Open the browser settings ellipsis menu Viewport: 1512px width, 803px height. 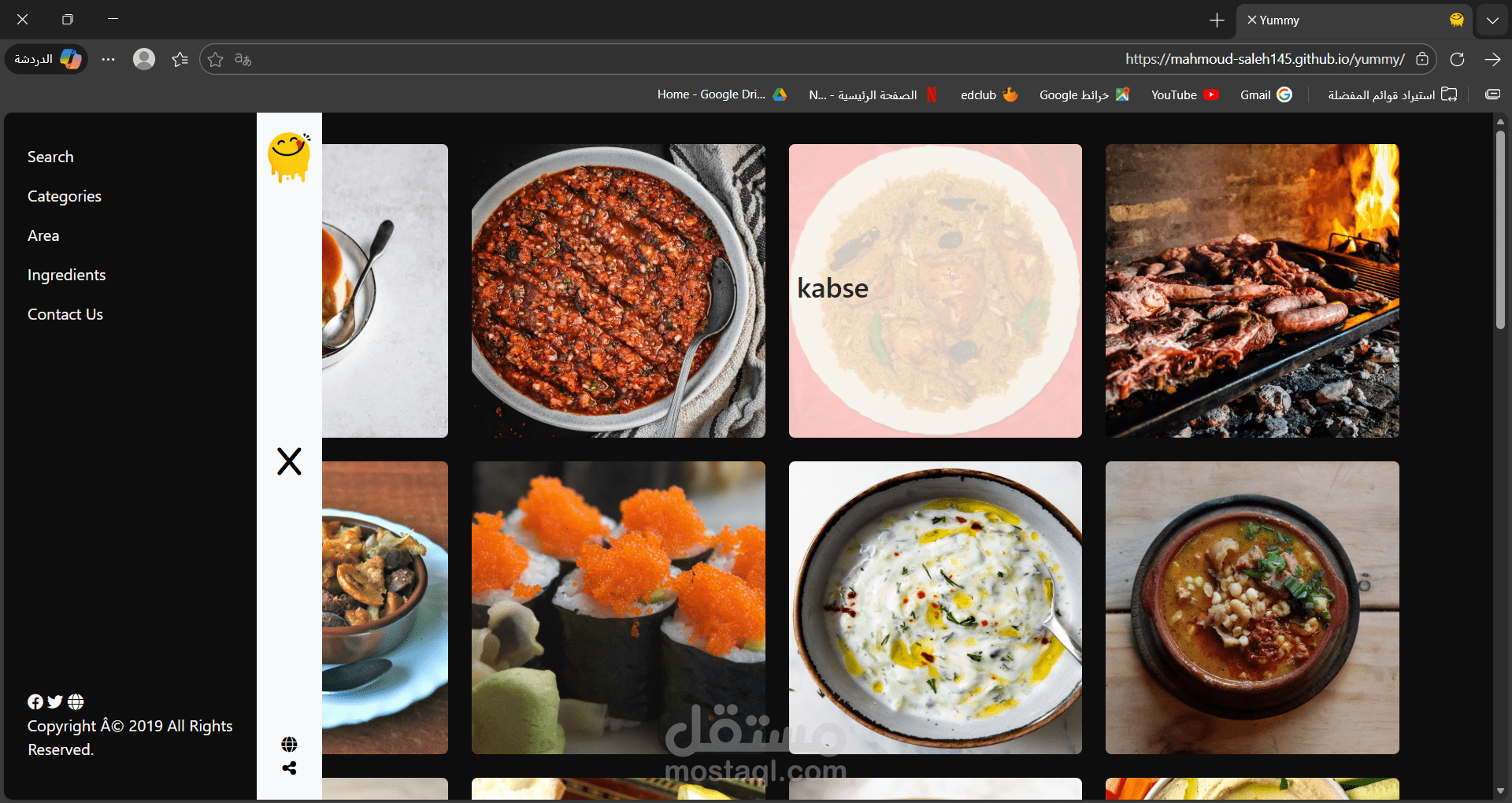coord(108,58)
